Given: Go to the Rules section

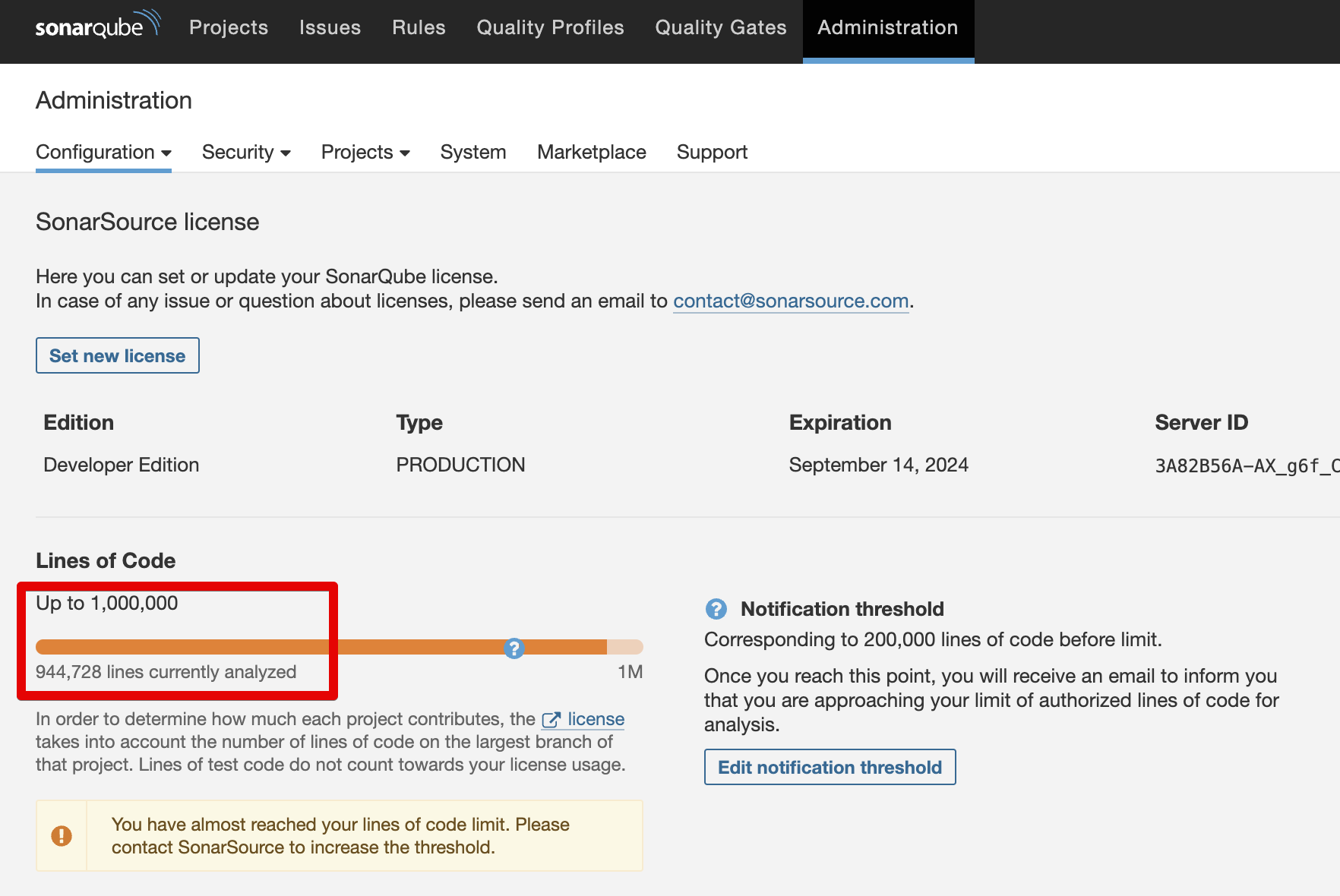Looking at the screenshot, I should click(x=419, y=27).
